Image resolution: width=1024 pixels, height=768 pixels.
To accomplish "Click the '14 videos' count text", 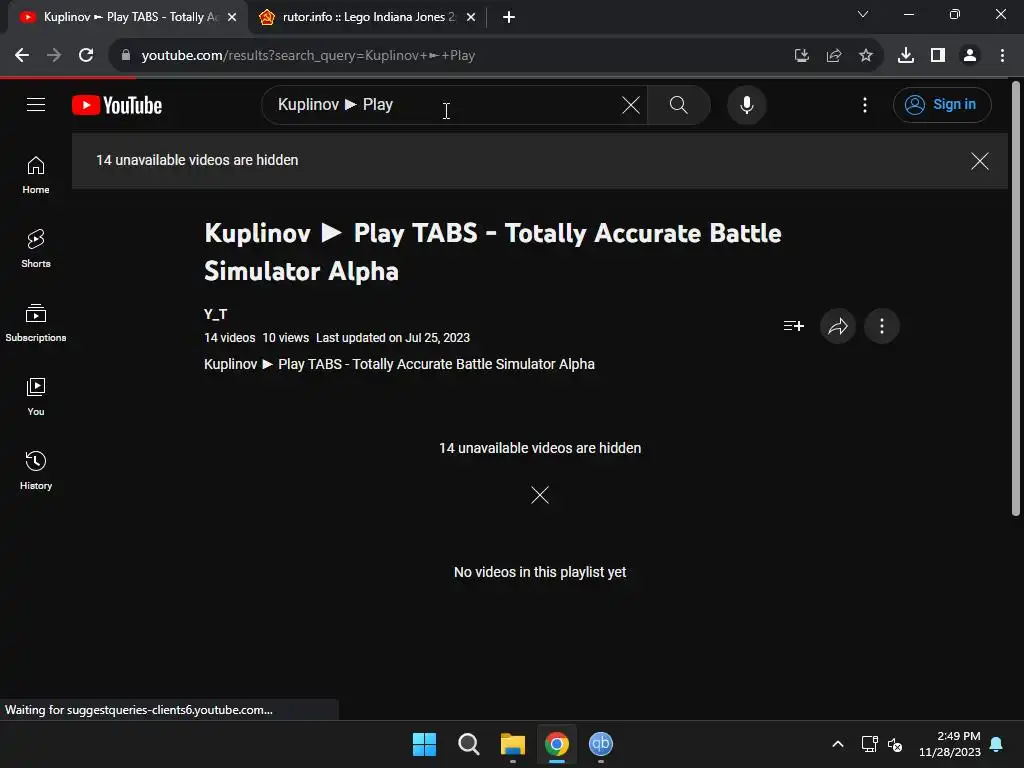I will 229,338.
